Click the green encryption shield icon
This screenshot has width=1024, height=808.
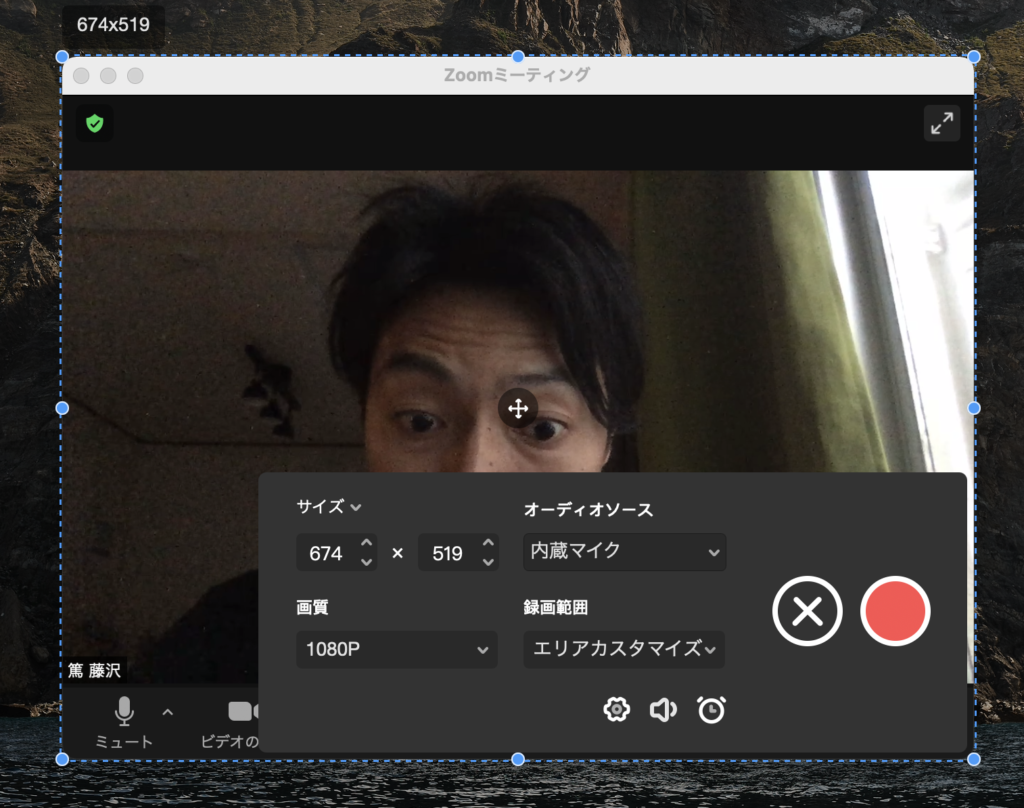[x=95, y=123]
